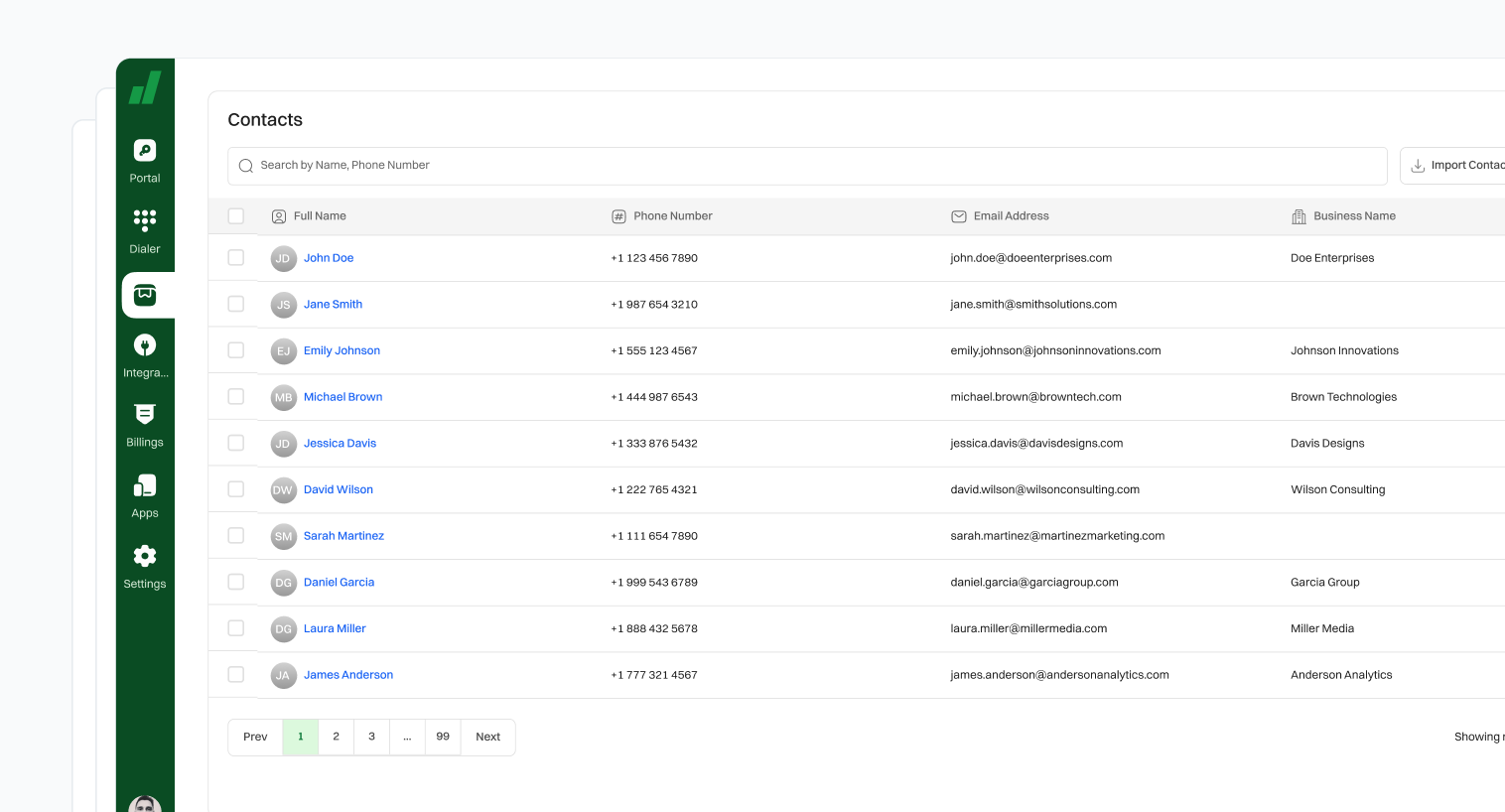Open Settings gear in sidebar
This screenshot has height=812, width=1505.
[145, 556]
